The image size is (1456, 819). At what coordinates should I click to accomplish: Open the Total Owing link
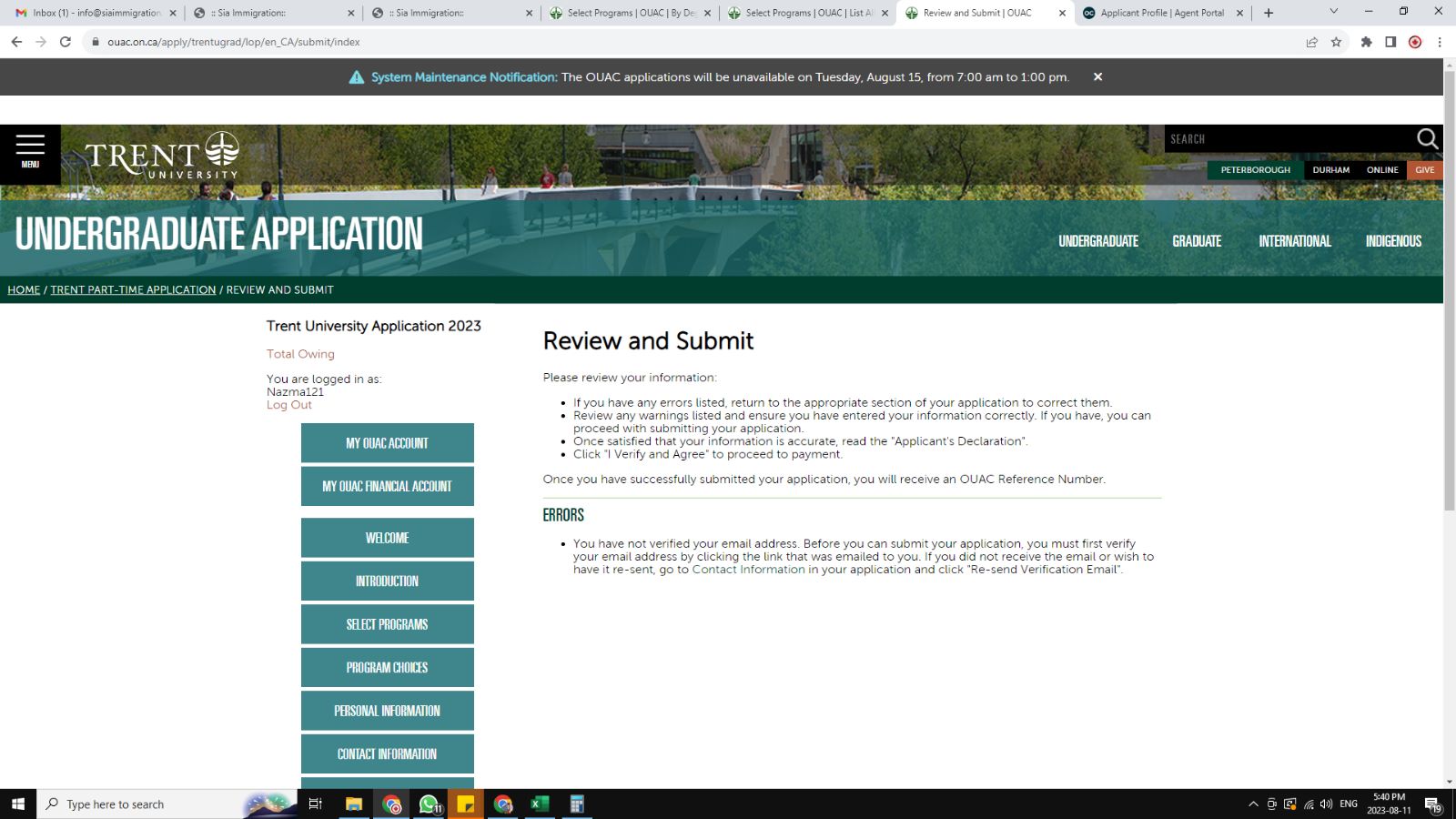point(300,354)
